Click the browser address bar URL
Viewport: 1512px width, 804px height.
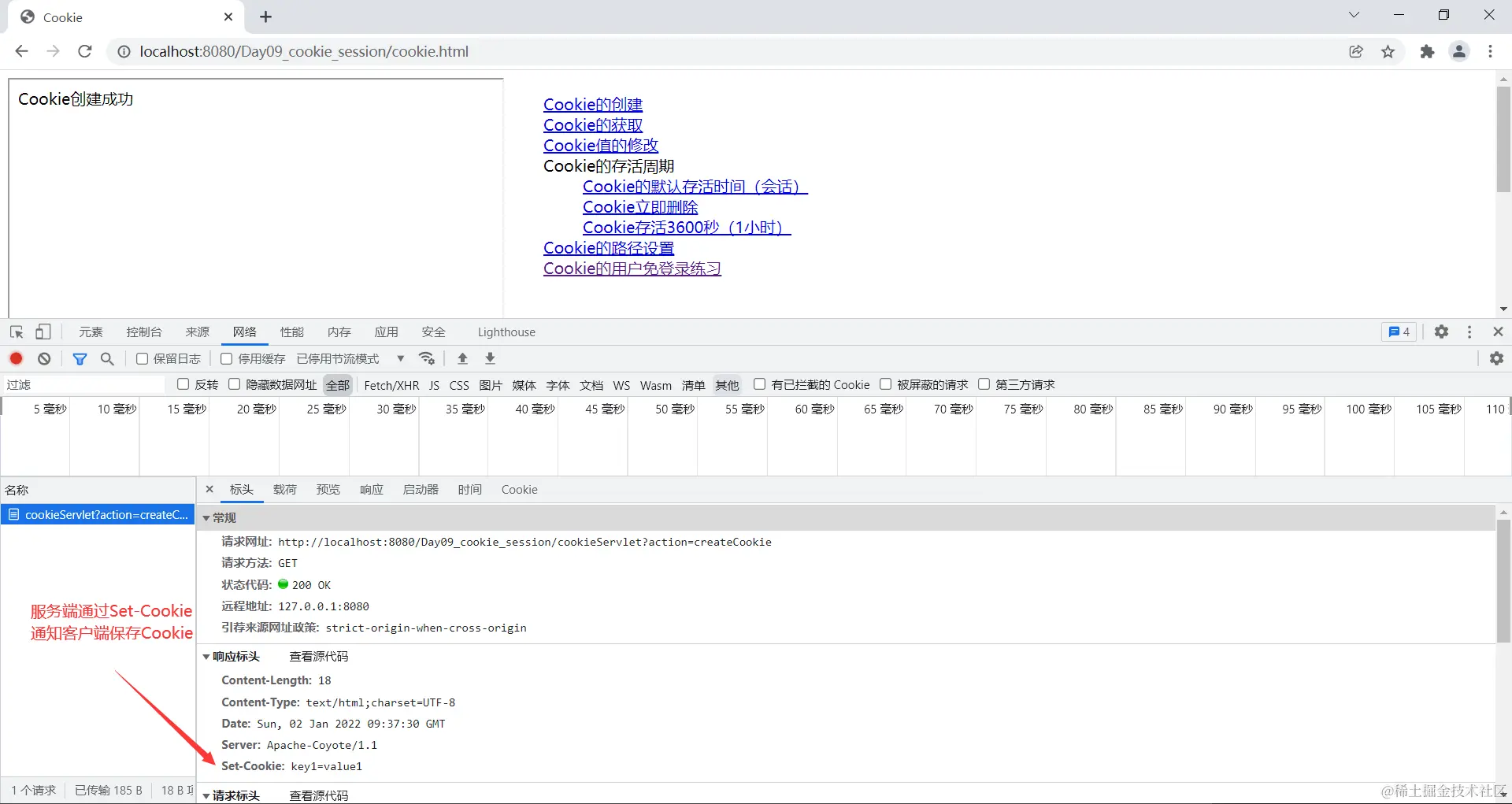[304, 51]
